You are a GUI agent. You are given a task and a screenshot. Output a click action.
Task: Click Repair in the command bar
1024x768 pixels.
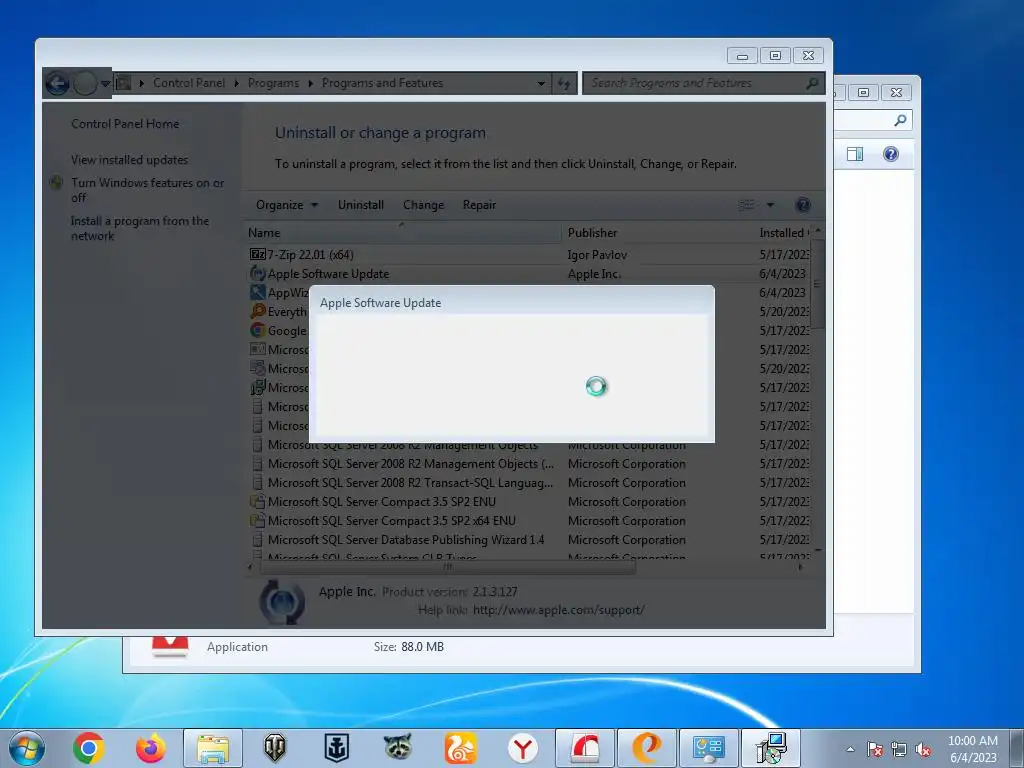coord(479,204)
